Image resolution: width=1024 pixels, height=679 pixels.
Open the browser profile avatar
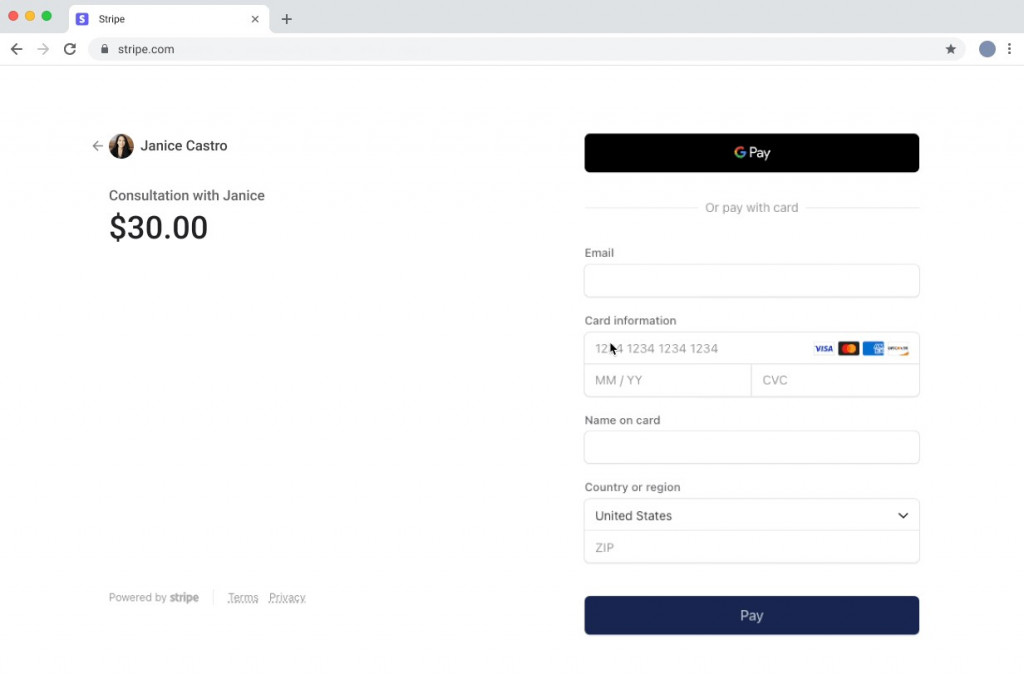point(987,48)
